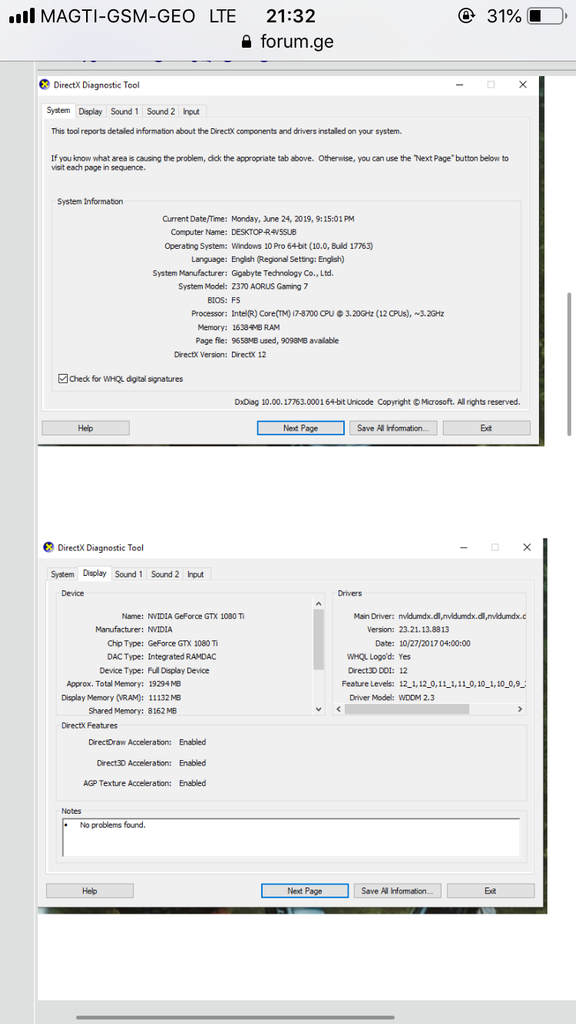Select the System tab in lower dialog

62,575
